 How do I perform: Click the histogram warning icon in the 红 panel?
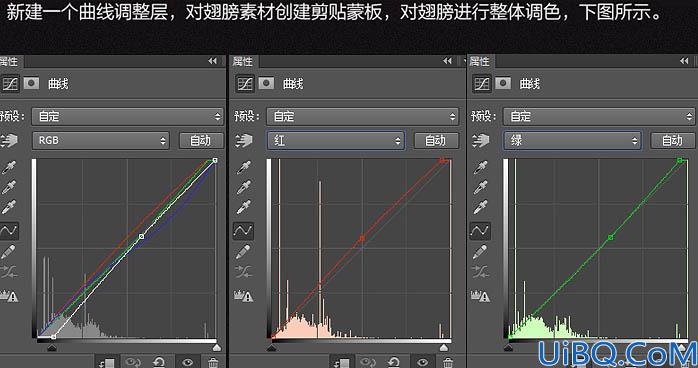(244, 295)
